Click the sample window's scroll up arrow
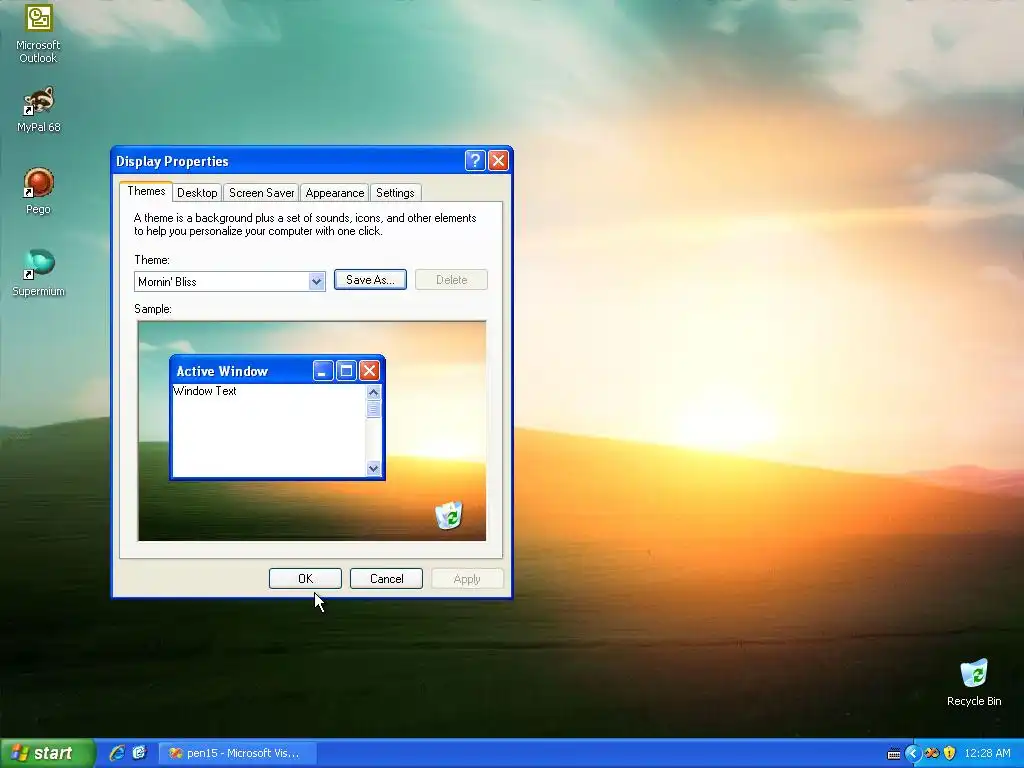This screenshot has width=1024, height=768. click(374, 392)
